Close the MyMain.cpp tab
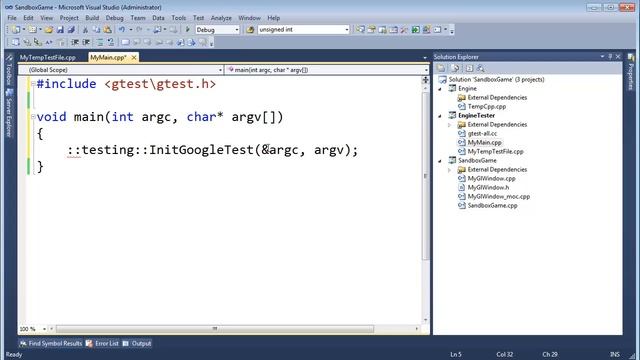Viewport: 640px width, 360px height. click(134, 58)
